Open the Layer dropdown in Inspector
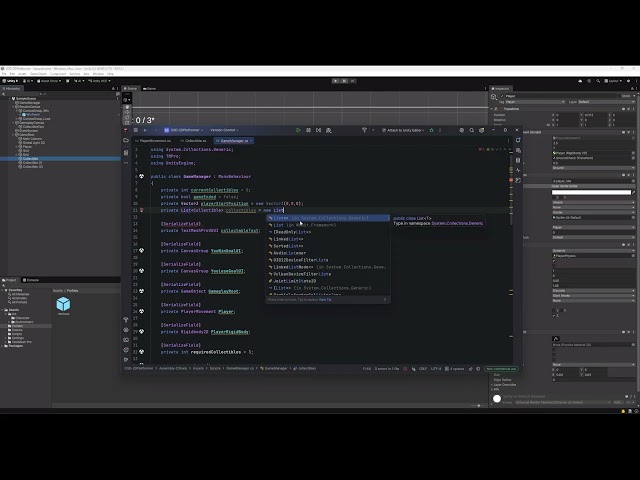Screen dimensions: 640x480 tap(606, 102)
